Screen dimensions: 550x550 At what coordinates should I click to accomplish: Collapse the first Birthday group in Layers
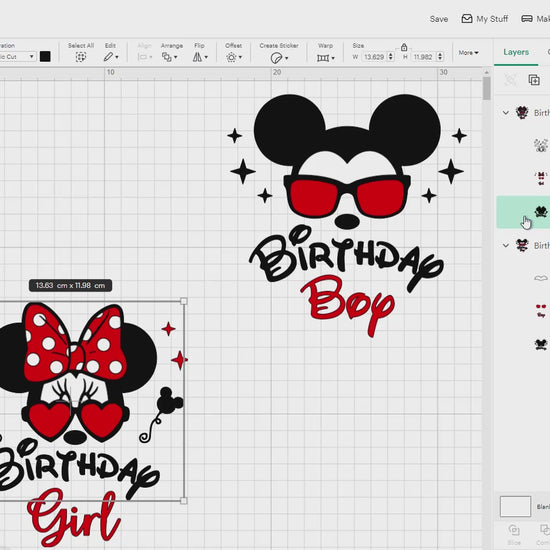click(x=505, y=113)
